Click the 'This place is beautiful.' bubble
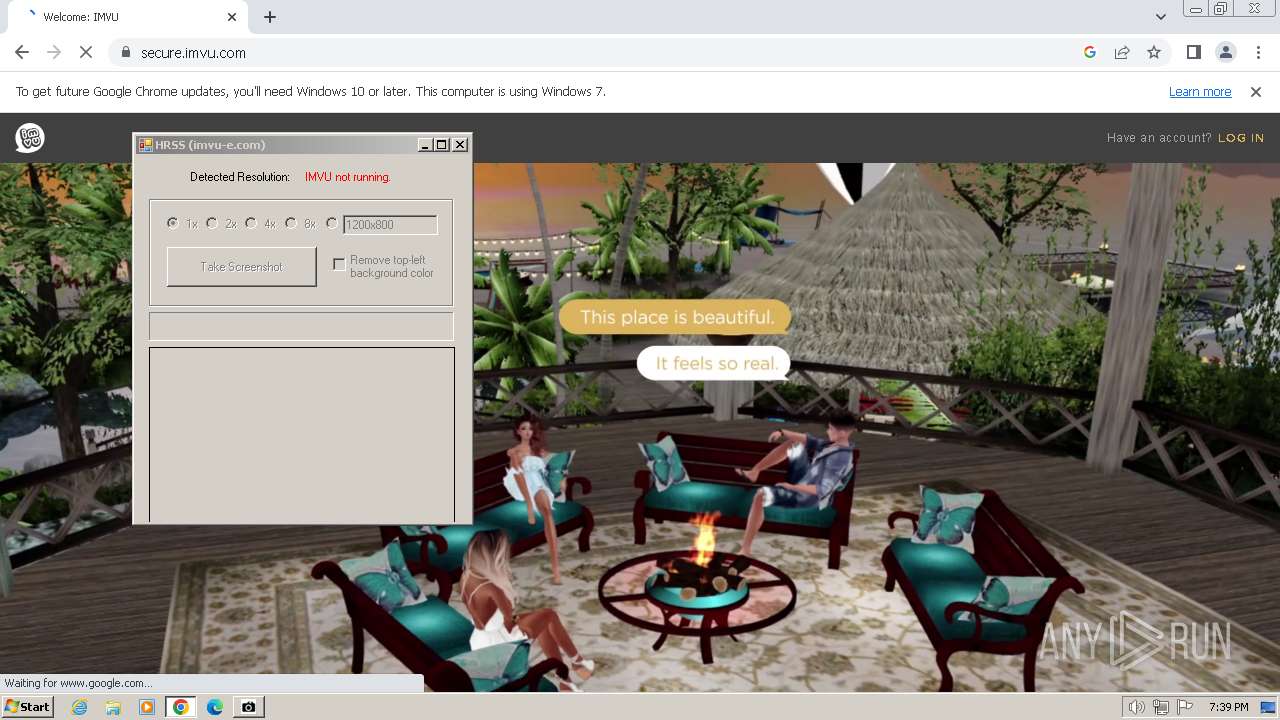 (x=676, y=317)
